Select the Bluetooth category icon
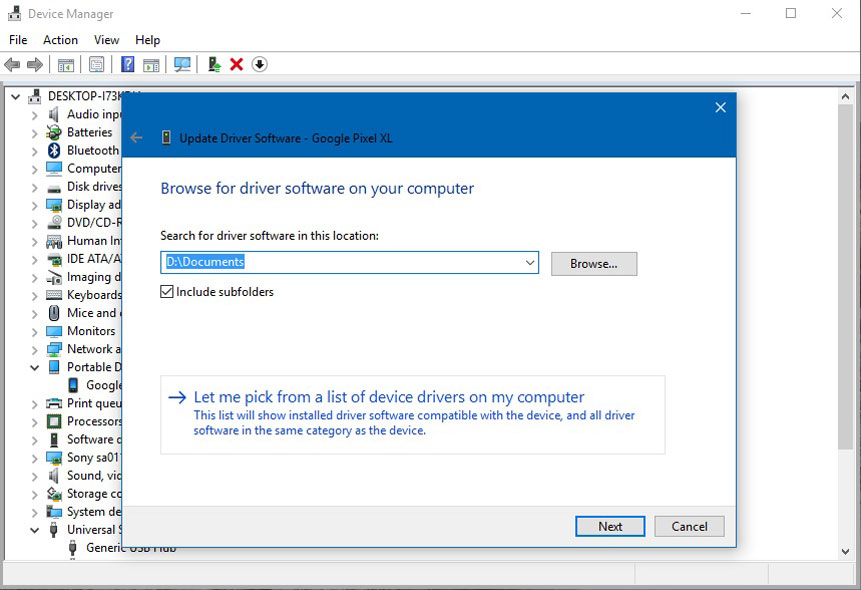This screenshot has width=861, height=590. point(54,151)
